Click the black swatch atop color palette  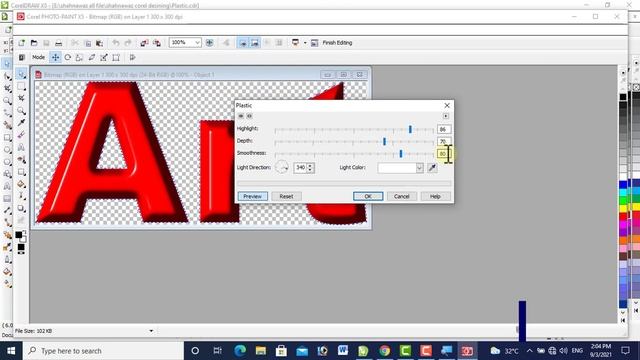[x=623, y=97]
